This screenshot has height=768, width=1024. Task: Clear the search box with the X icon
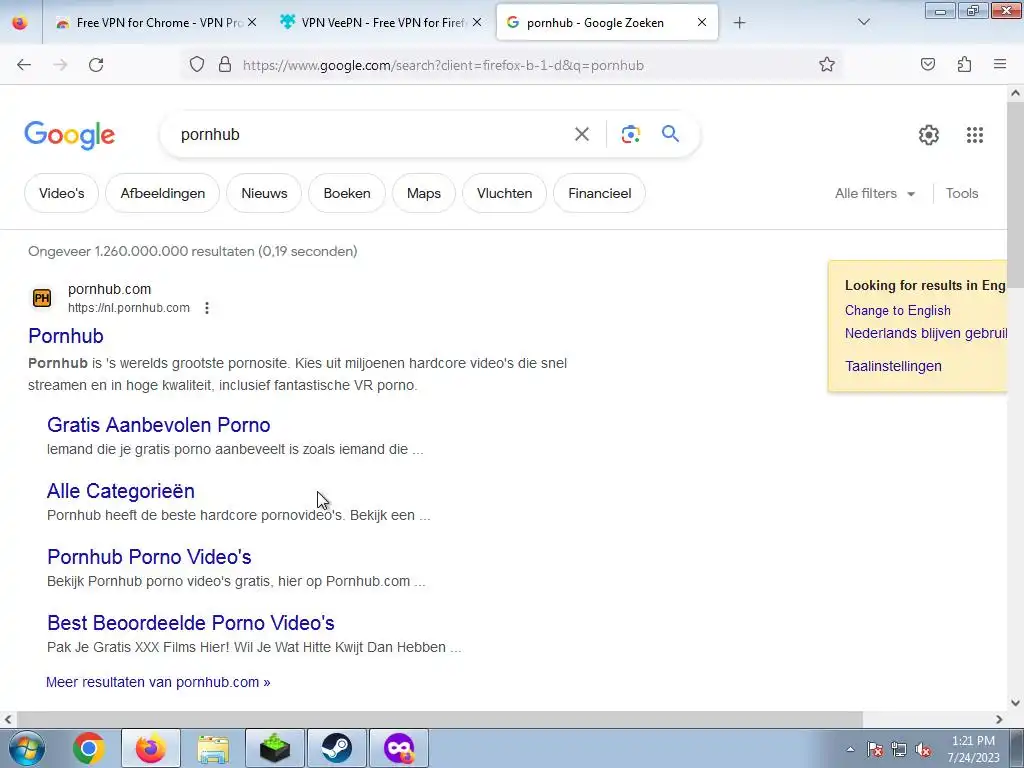click(581, 135)
